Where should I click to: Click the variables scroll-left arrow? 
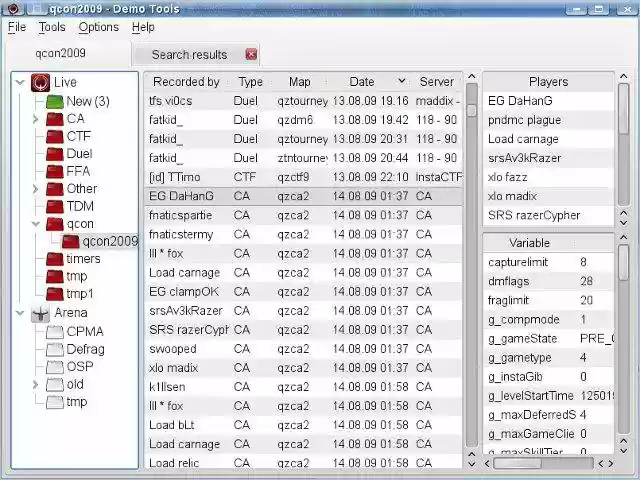[x=487, y=464]
